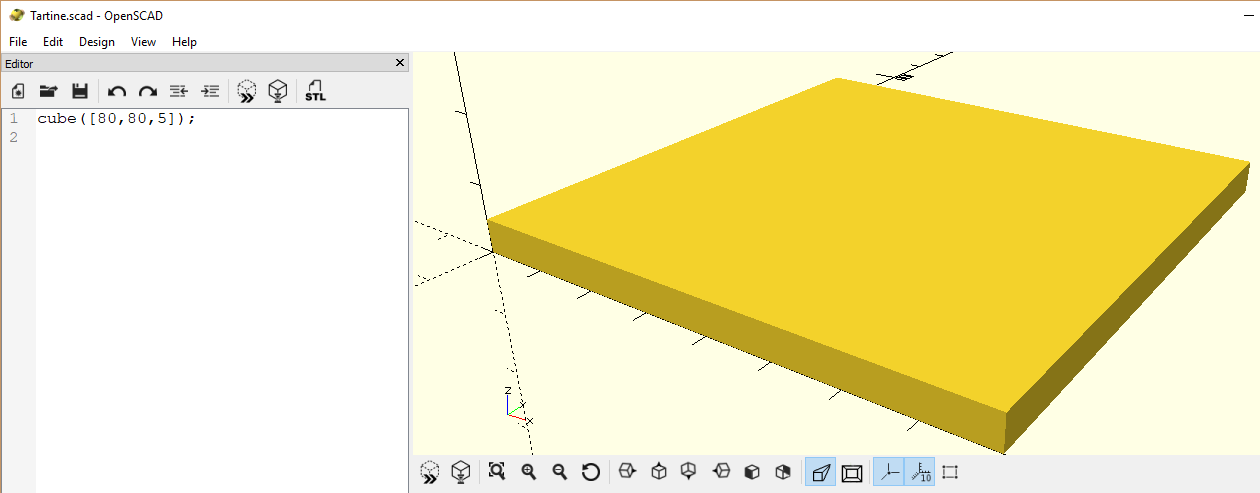This screenshot has height=493, width=1260.
Task: Toggle scale markers on the axes
Action: [919, 472]
